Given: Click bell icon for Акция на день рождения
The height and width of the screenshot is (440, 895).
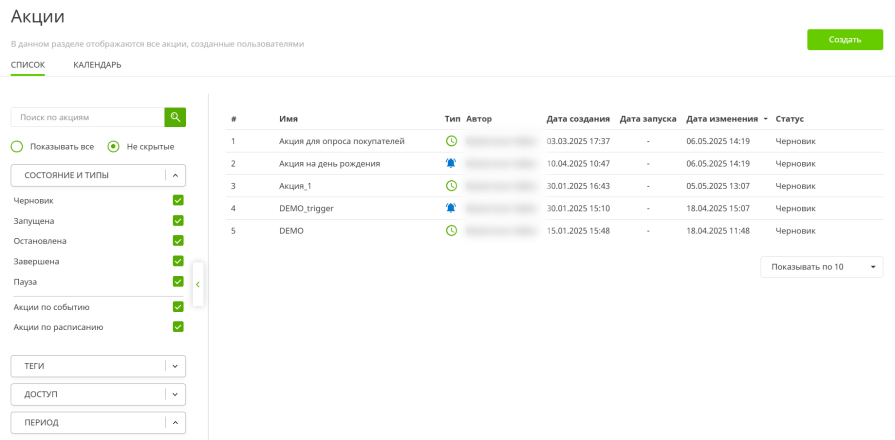Looking at the screenshot, I should tap(451, 163).
